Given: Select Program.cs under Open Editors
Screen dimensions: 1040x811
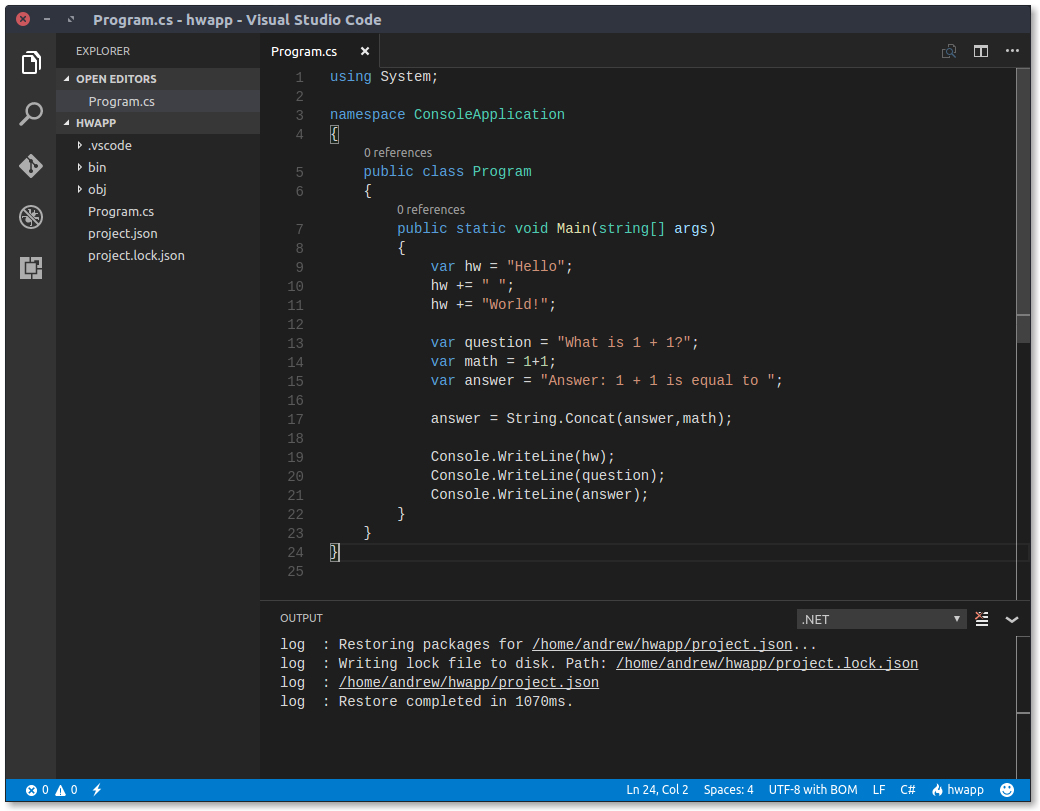Looking at the screenshot, I should 158,101.
